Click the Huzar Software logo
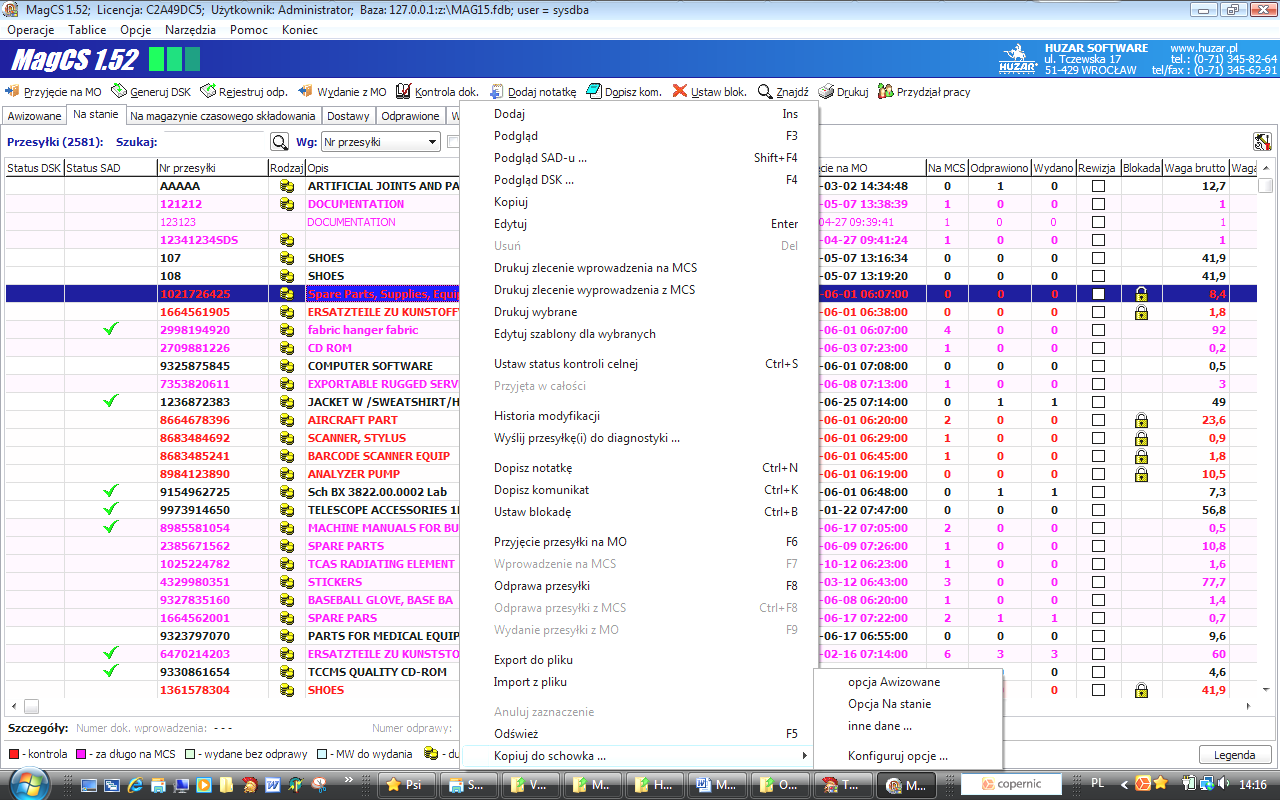This screenshot has width=1280, height=800. click(x=1016, y=59)
